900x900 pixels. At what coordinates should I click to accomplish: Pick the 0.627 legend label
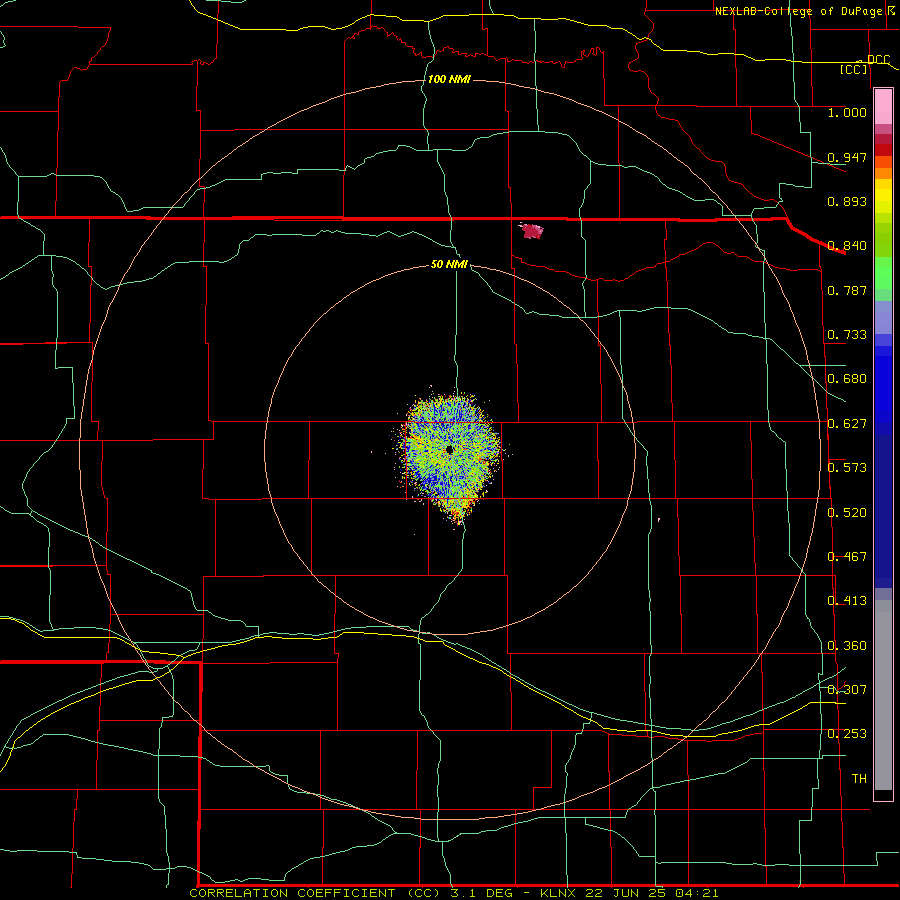tap(847, 424)
